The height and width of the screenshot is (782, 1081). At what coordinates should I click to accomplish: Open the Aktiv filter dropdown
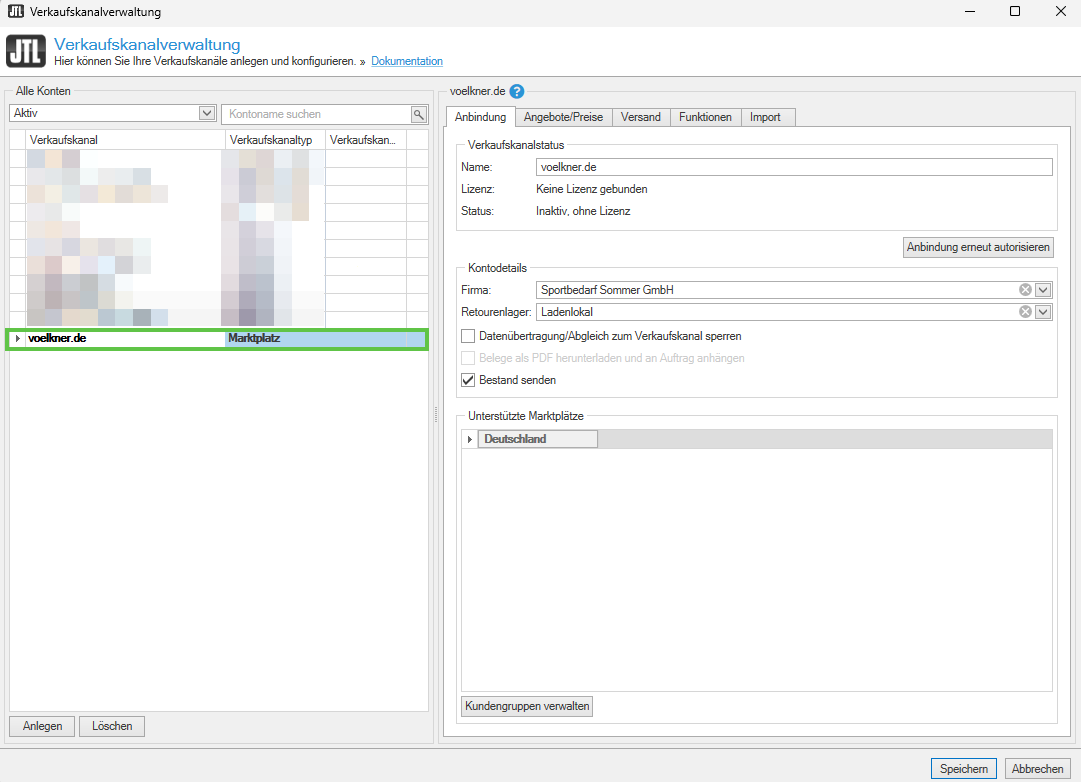[207, 114]
